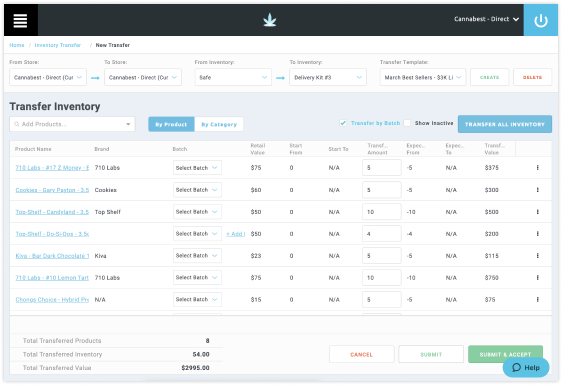562x385 pixels.
Task: Click the Submit & Accept button
Action: pyautogui.click(x=505, y=354)
